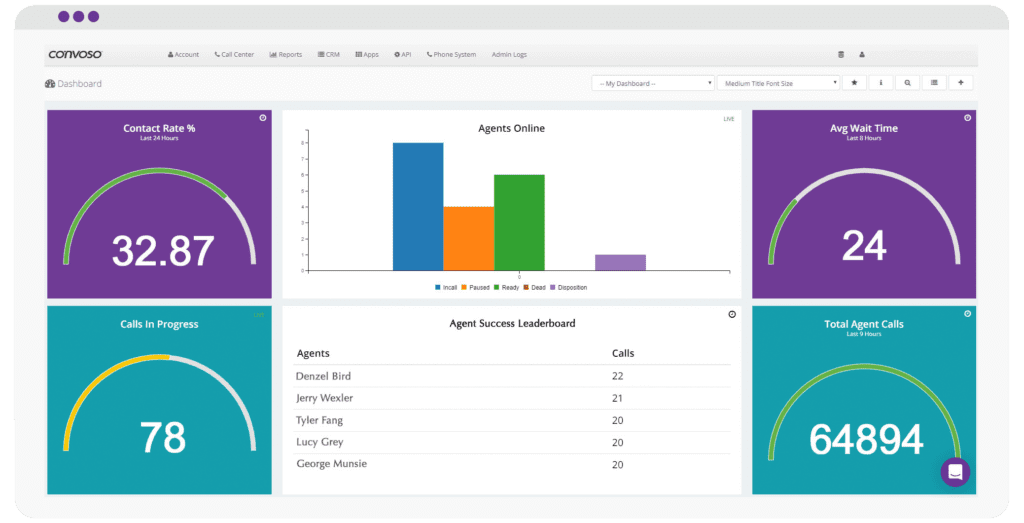
Task: Open the Call Center menu
Action: click(236, 55)
